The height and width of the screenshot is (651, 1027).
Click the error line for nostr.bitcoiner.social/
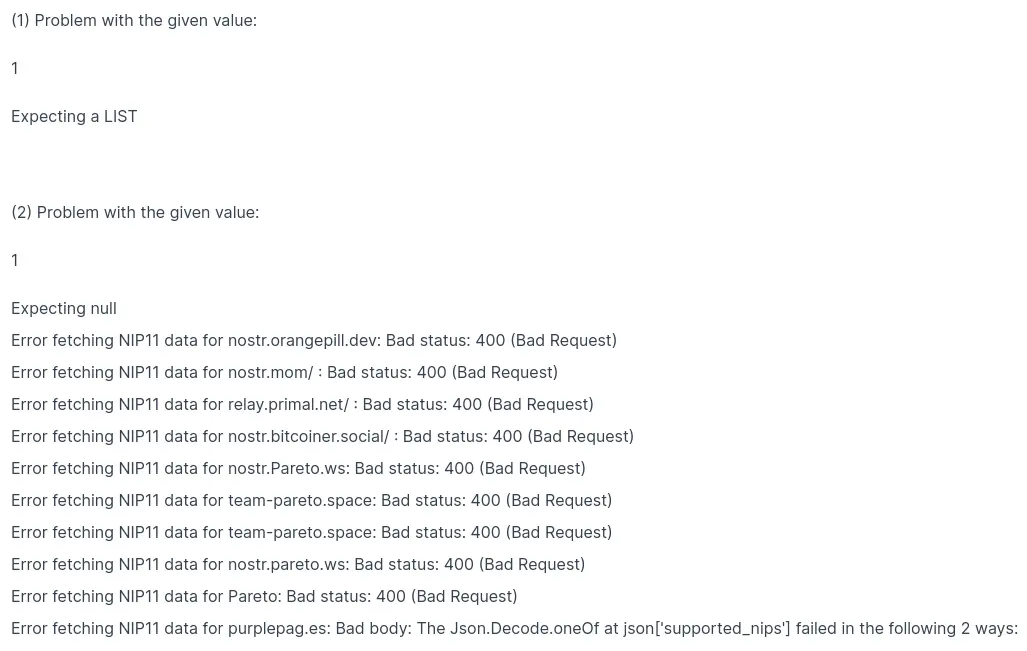point(322,437)
